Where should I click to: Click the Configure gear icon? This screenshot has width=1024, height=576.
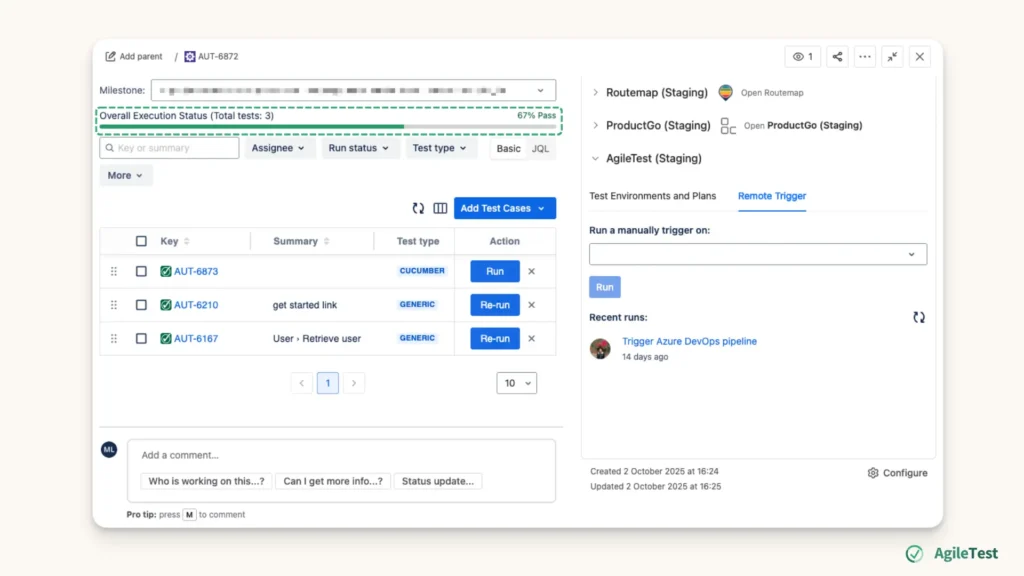tap(873, 473)
